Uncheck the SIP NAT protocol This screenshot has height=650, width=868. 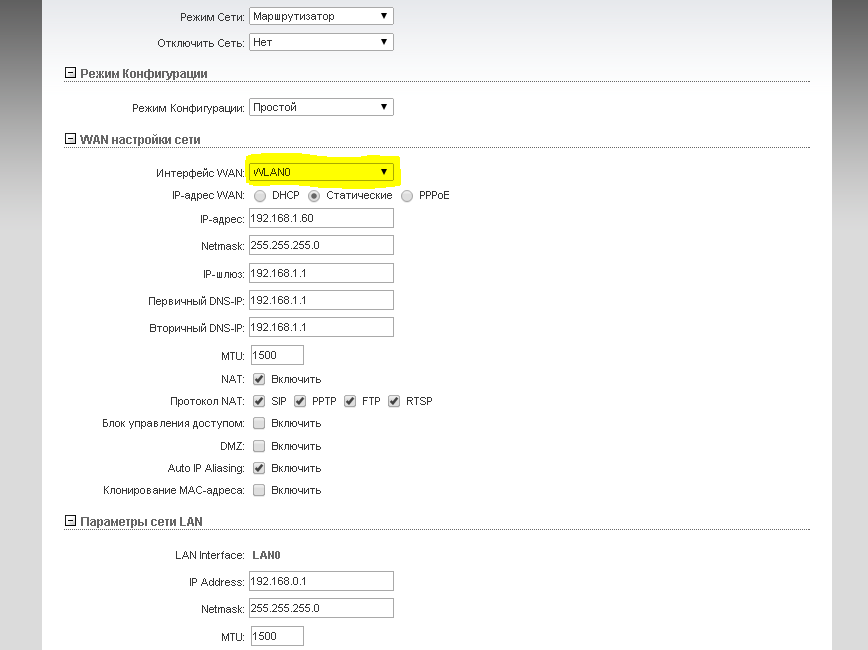(x=259, y=401)
